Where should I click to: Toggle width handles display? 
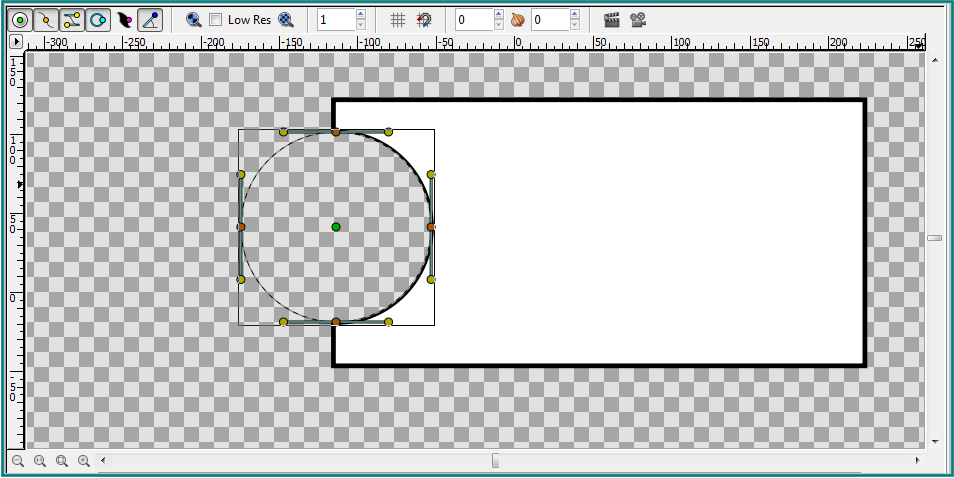pos(124,20)
